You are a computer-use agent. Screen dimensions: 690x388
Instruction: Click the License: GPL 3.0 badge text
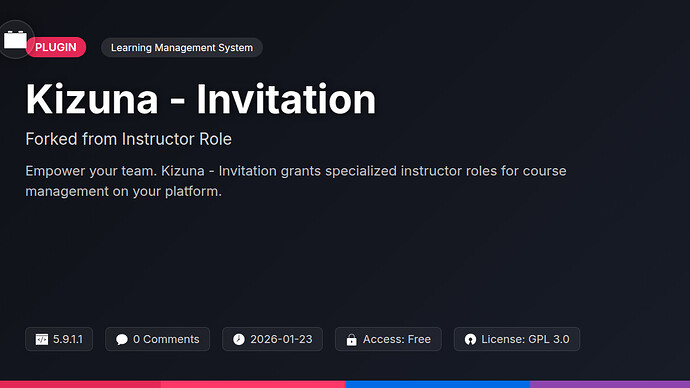525,339
